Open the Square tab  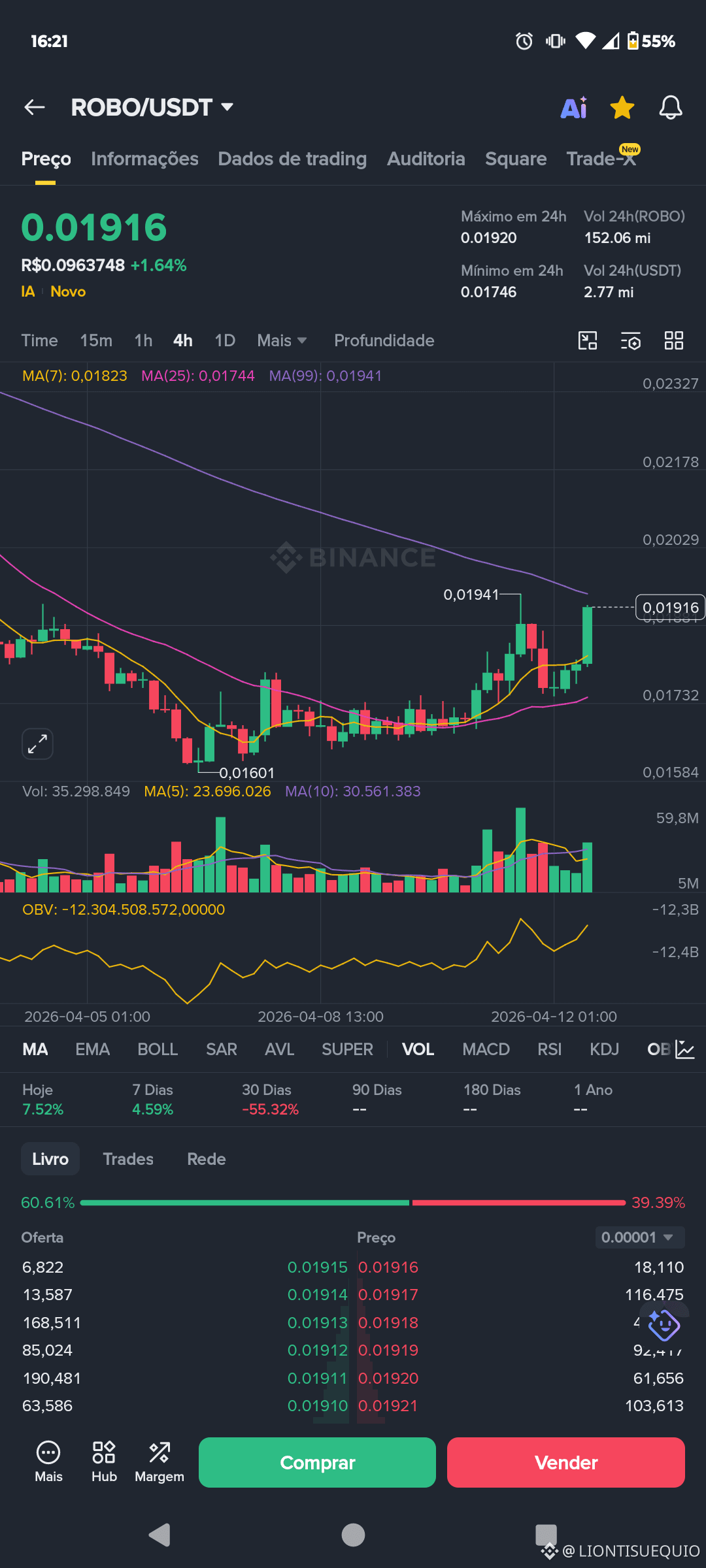coord(516,159)
